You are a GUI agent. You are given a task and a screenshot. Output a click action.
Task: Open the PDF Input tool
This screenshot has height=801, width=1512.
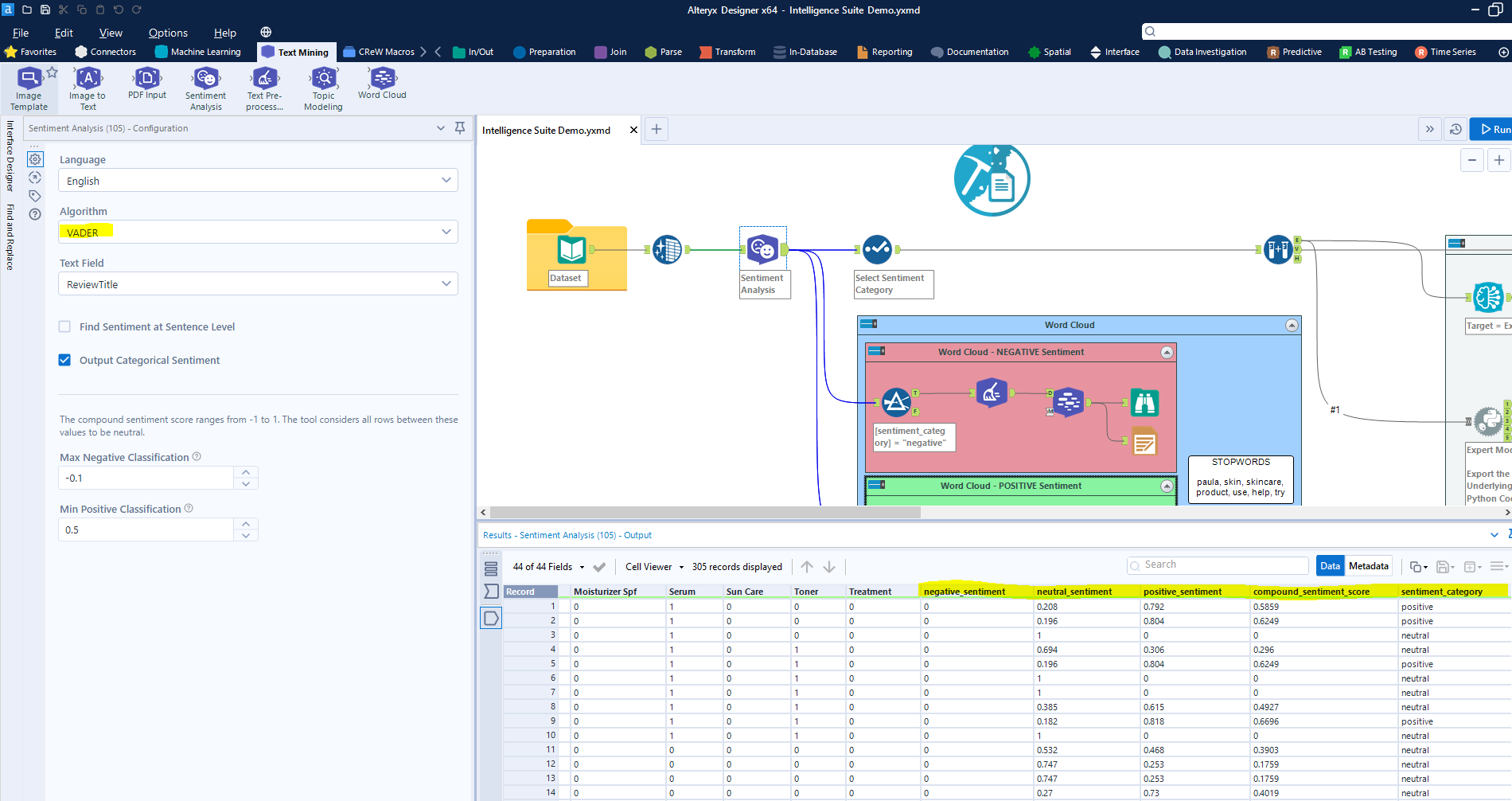[146, 84]
